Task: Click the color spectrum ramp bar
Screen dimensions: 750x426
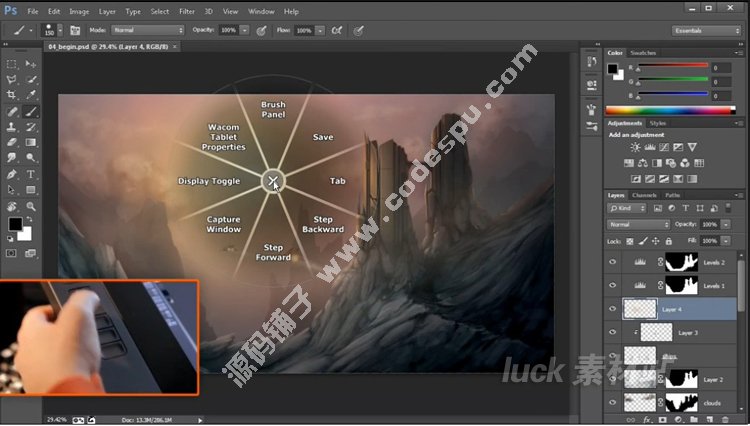Action: (x=671, y=110)
